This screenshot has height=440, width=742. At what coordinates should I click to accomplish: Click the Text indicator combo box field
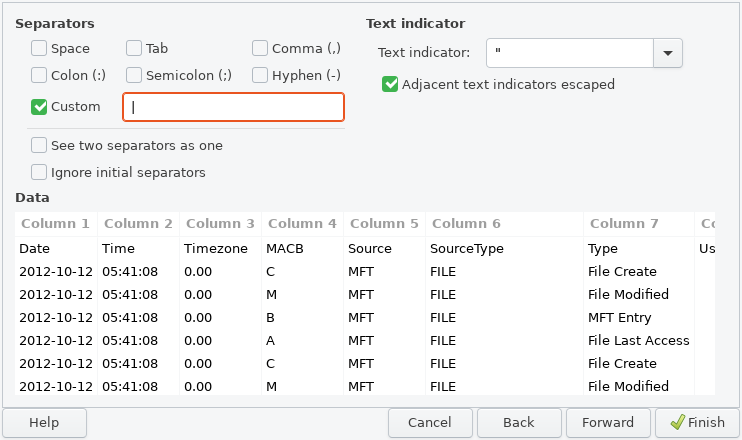569,53
